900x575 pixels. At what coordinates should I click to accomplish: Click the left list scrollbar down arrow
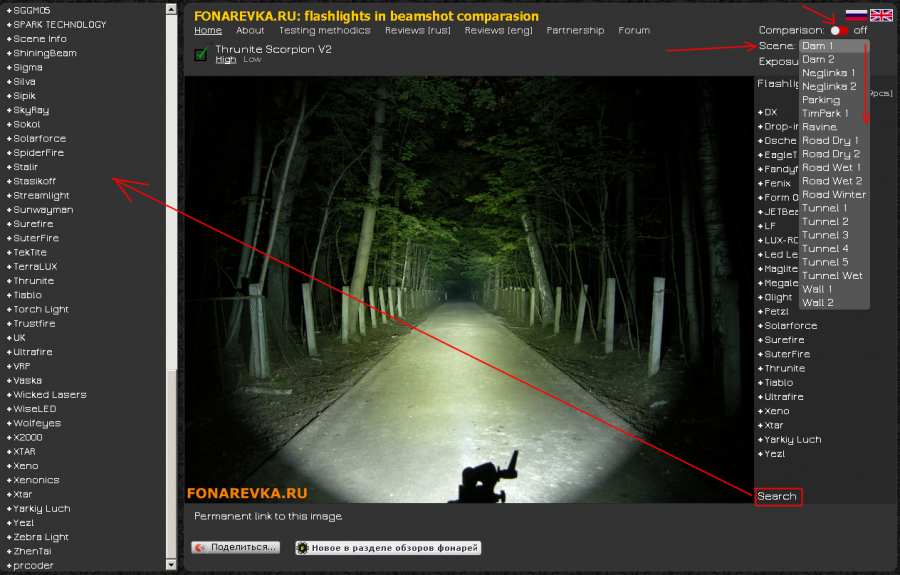click(x=171, y=565)
